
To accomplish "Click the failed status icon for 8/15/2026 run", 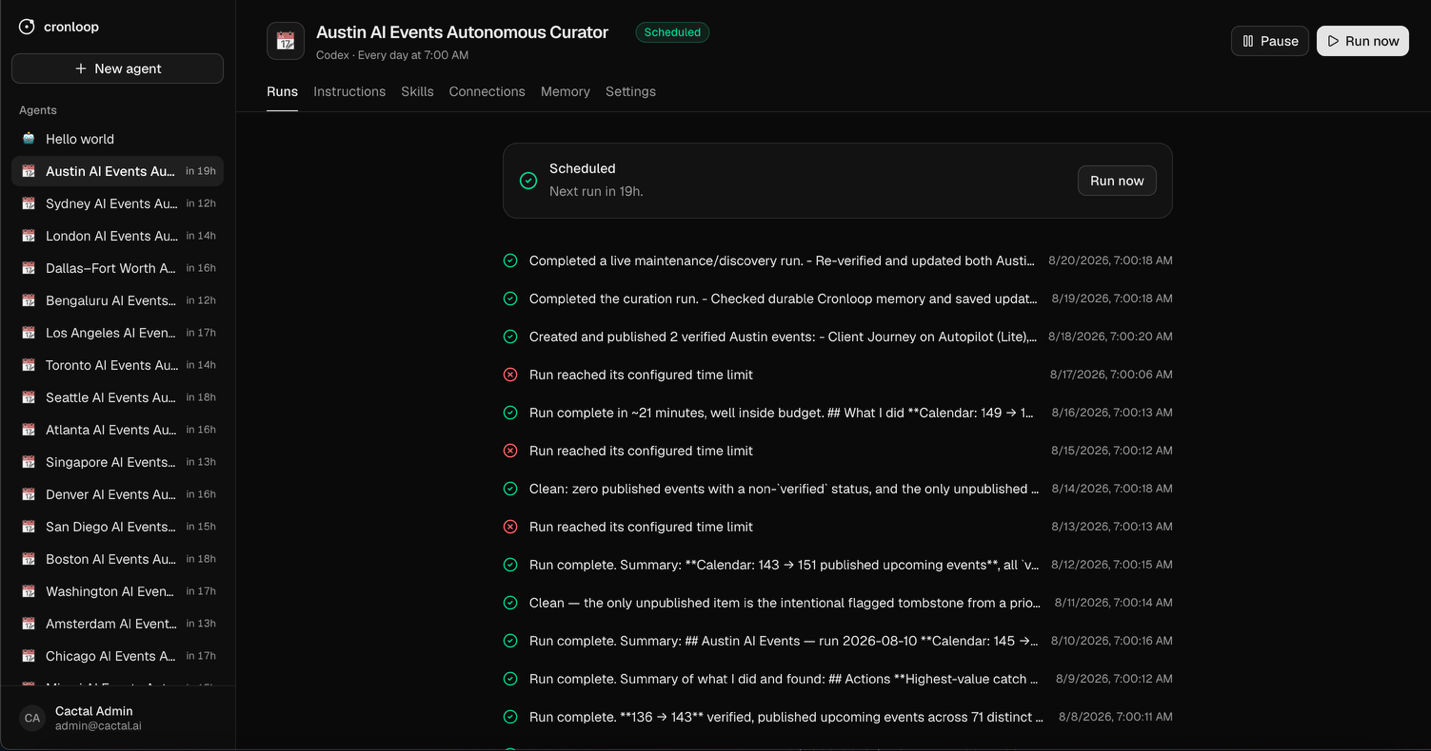I will 510,451.
